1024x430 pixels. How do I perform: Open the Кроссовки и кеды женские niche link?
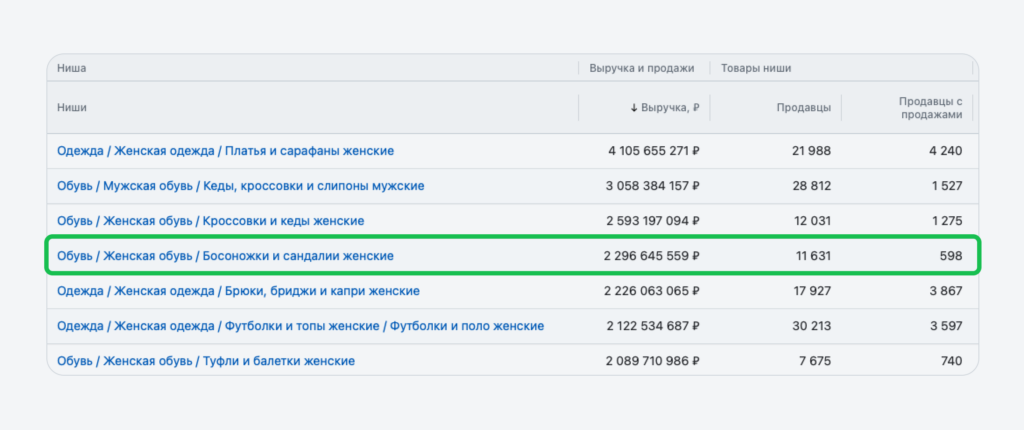click(210, 221)
